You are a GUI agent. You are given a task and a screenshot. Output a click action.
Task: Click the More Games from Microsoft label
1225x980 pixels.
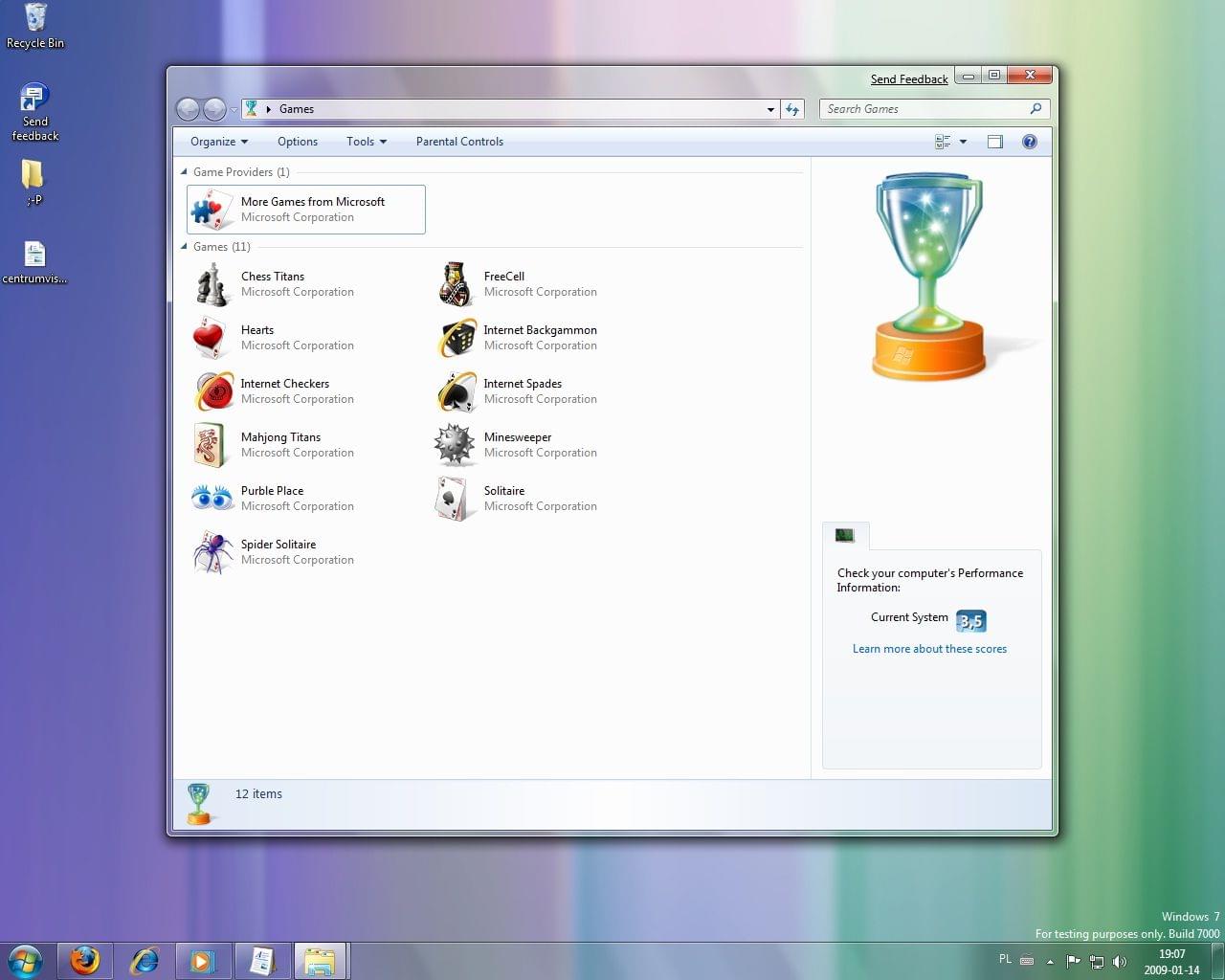tap(313, 202)
